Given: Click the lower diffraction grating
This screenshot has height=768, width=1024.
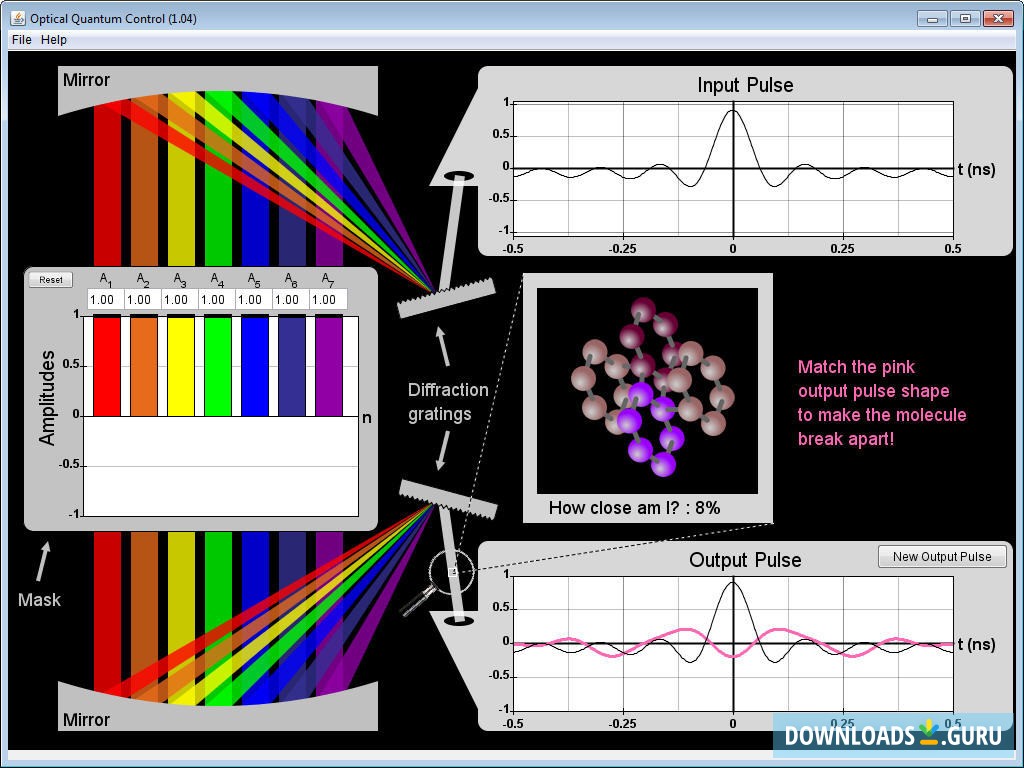Looking at the screenshot, I should (x=449, y=499).
